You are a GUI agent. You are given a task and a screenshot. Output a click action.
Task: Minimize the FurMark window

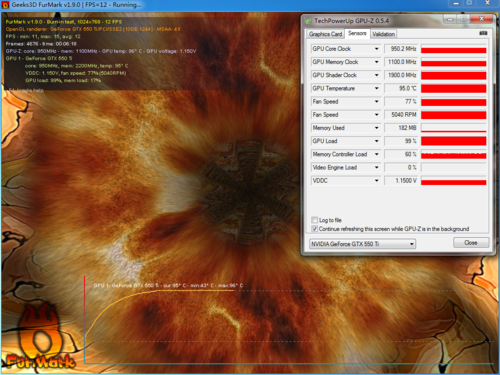tap(456, 3)
